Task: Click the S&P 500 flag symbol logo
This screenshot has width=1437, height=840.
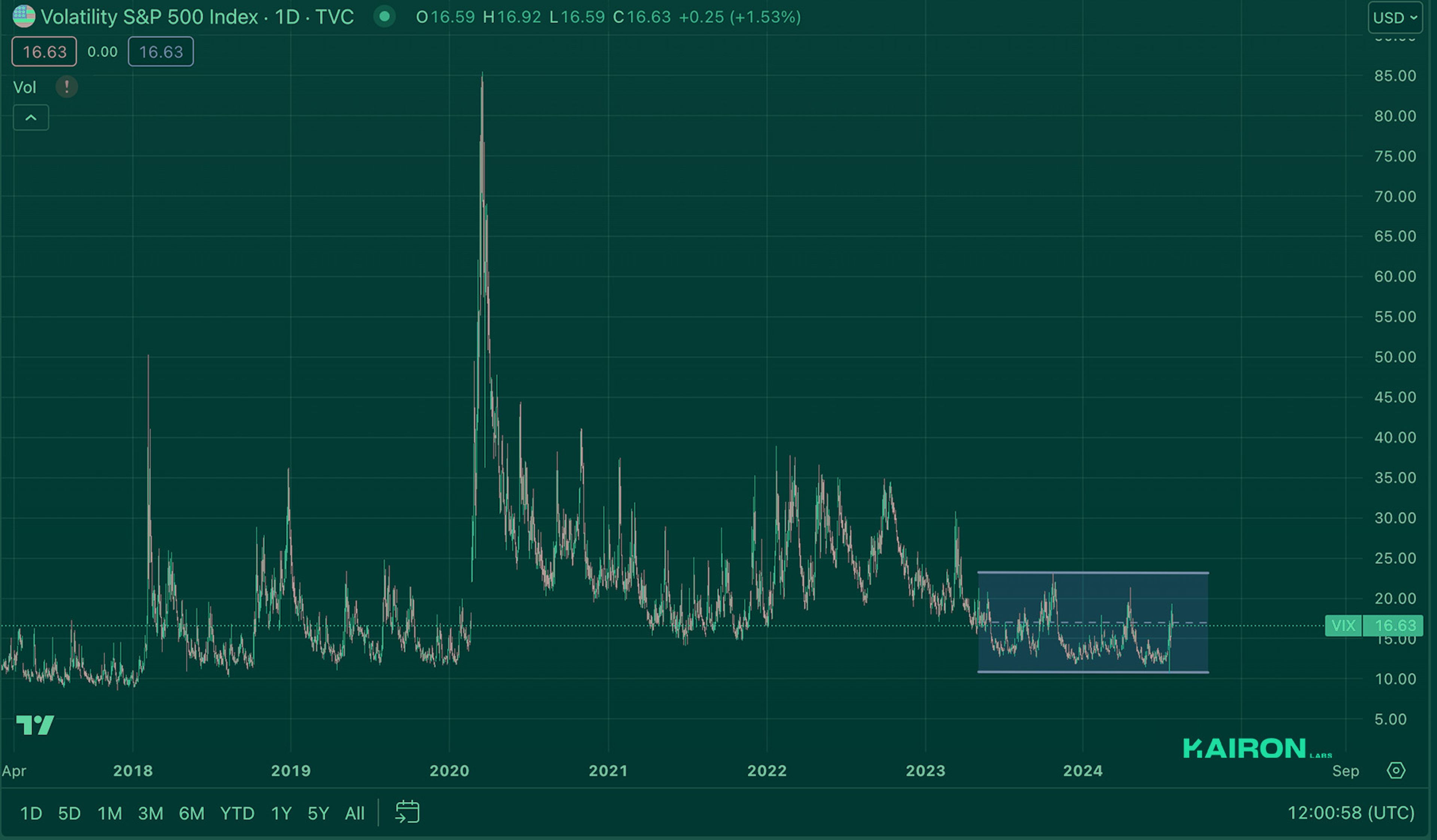Action: (24, 16)
